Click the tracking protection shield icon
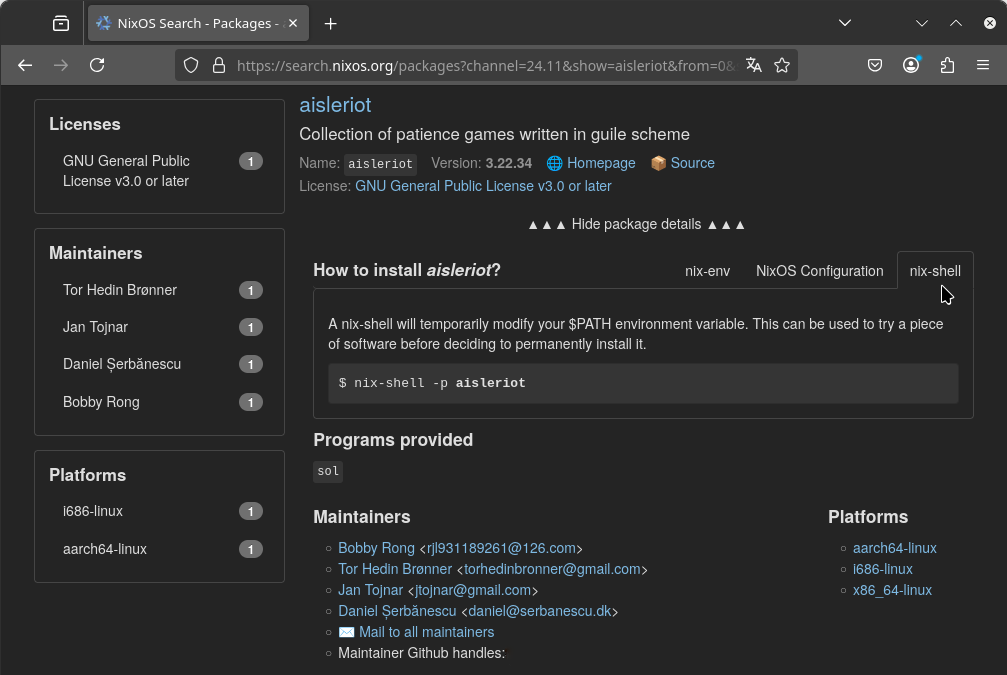 (192, 65)
